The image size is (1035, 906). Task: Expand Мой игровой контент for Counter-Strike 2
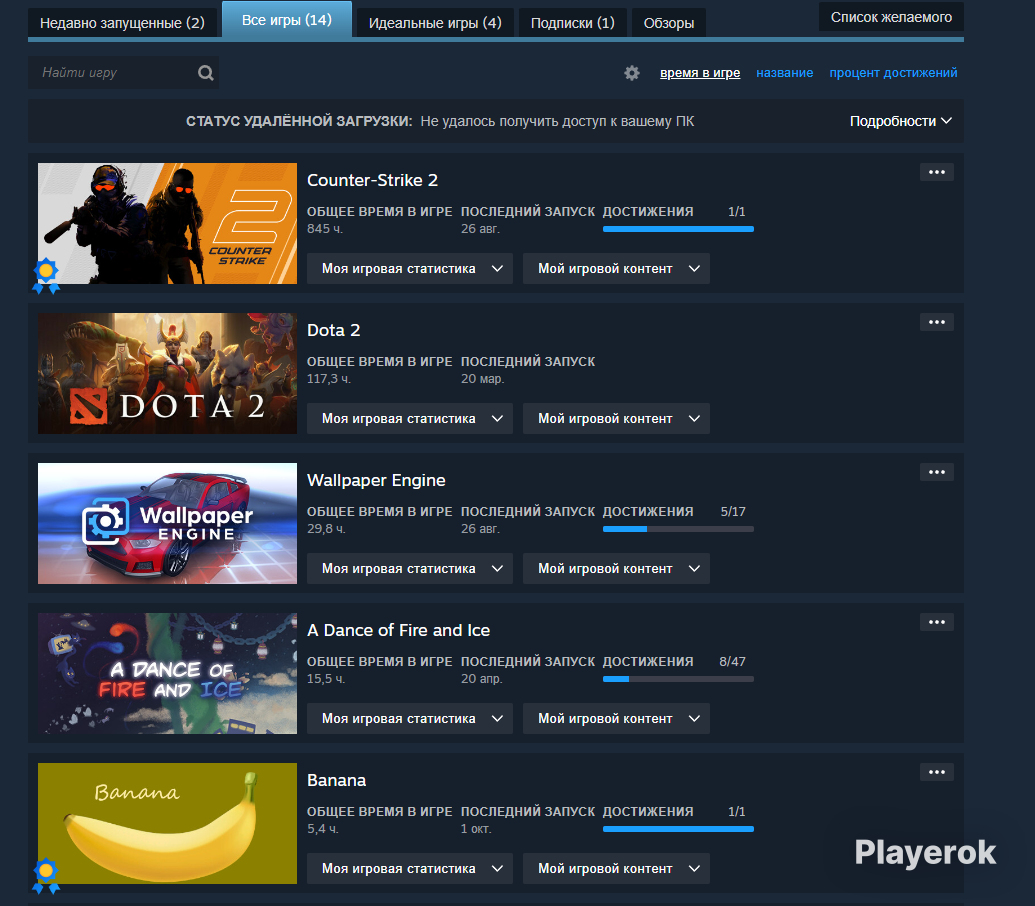617,269
